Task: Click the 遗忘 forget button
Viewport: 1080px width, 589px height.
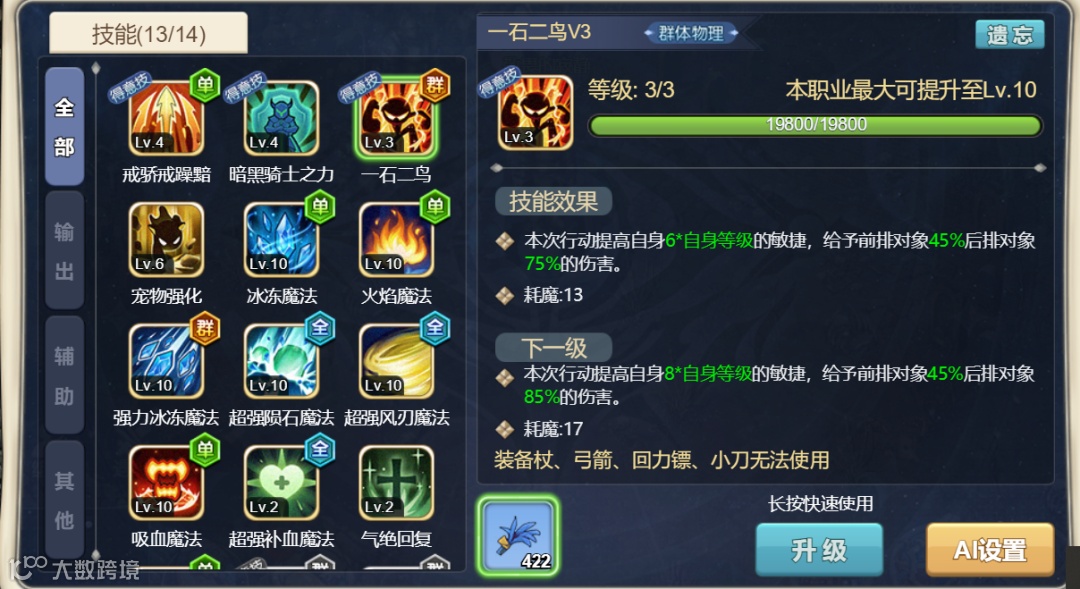Action: 1010,34
